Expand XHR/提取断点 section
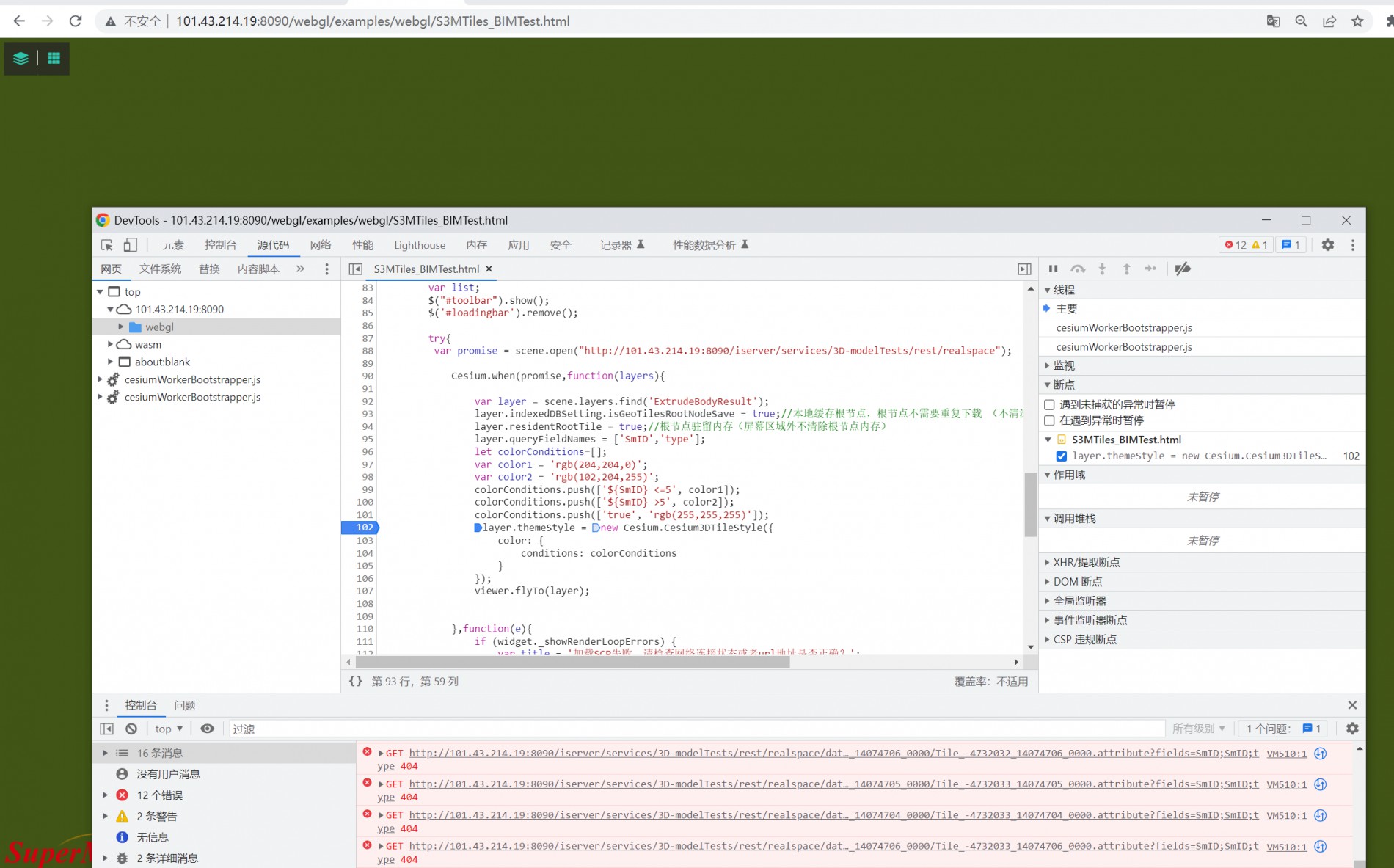This screenshot has height=868, width=1394. pos(1202,562)
